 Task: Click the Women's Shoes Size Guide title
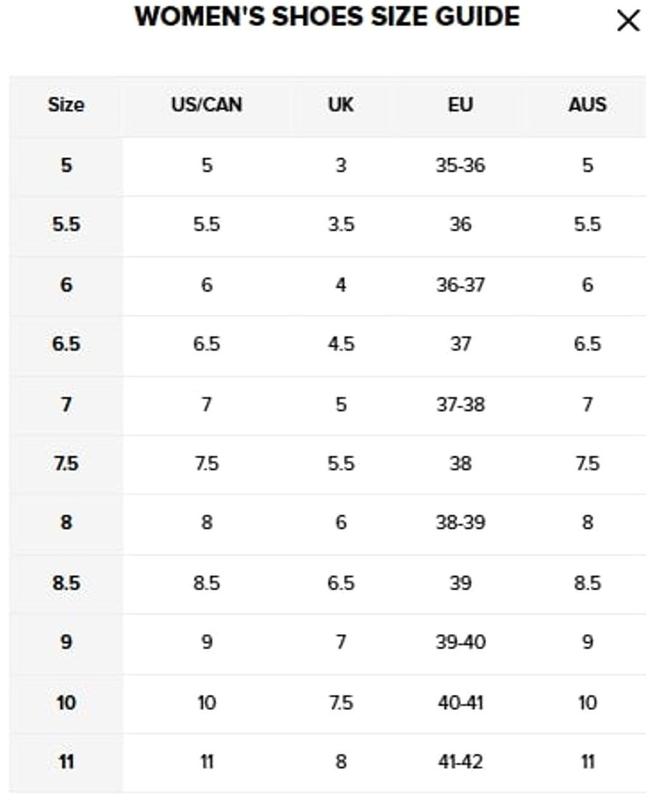pos(327,17)
